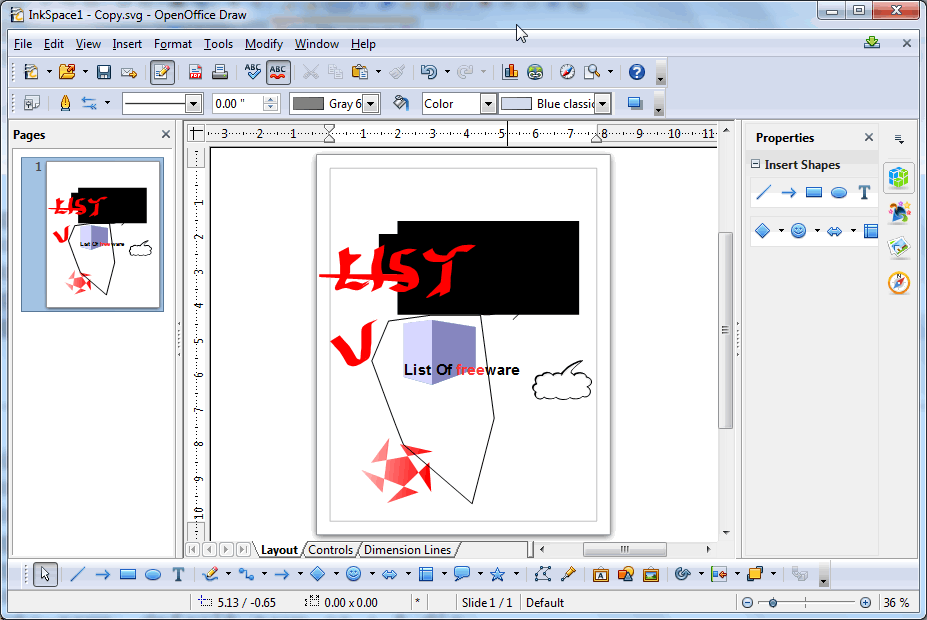
Task: Open the Basic Shapes dropdown arrow
Action: [335, 574]
